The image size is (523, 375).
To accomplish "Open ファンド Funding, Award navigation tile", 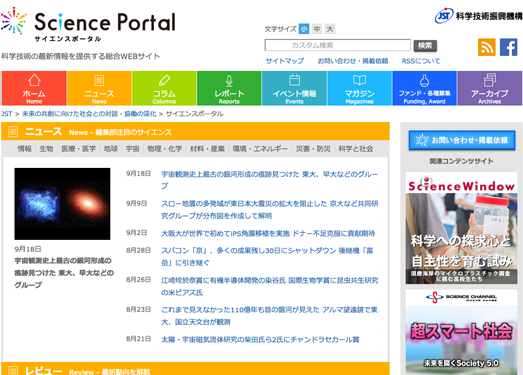I will point(424,88).
